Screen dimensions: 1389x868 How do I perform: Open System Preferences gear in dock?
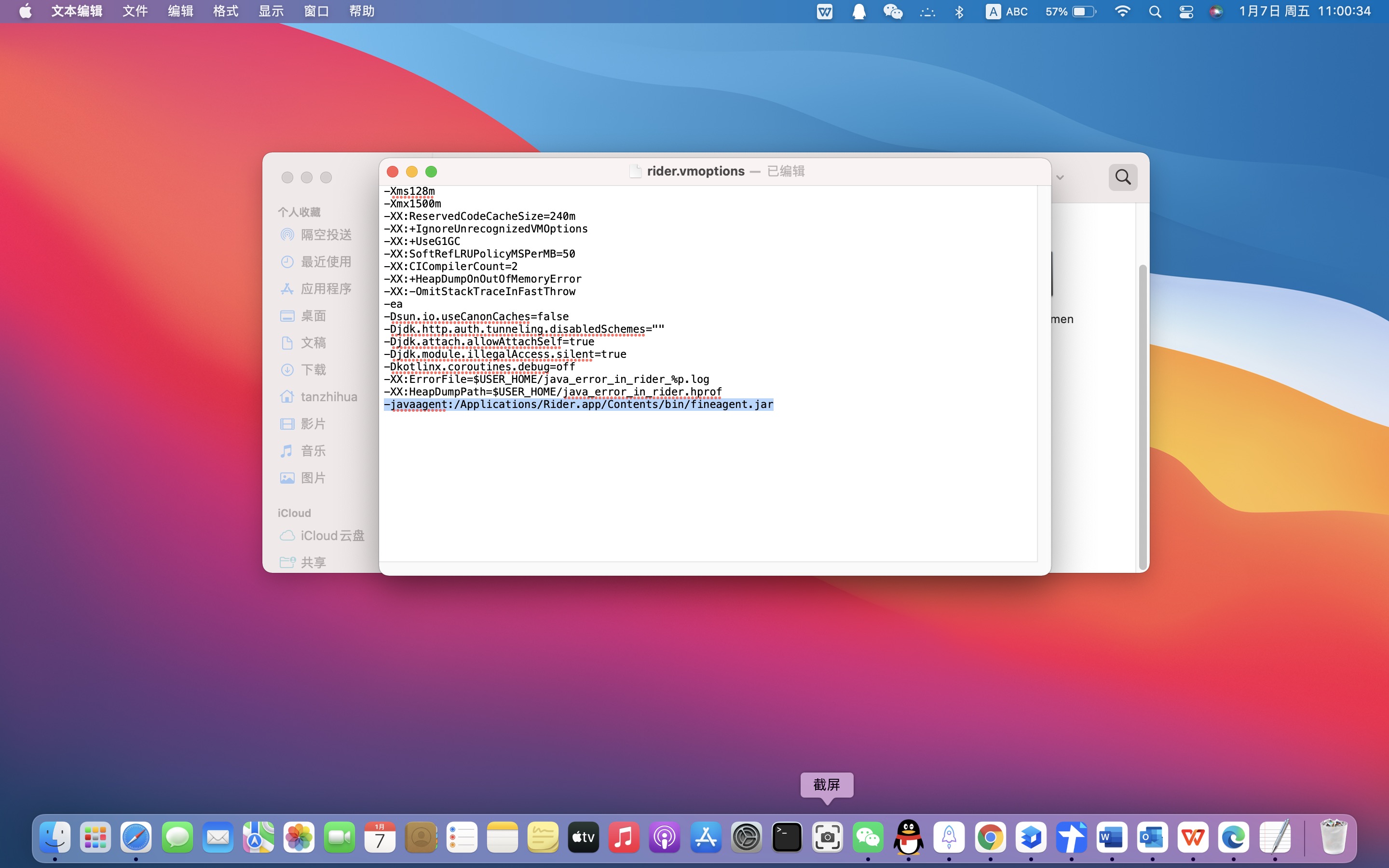(x=746, y=838)
